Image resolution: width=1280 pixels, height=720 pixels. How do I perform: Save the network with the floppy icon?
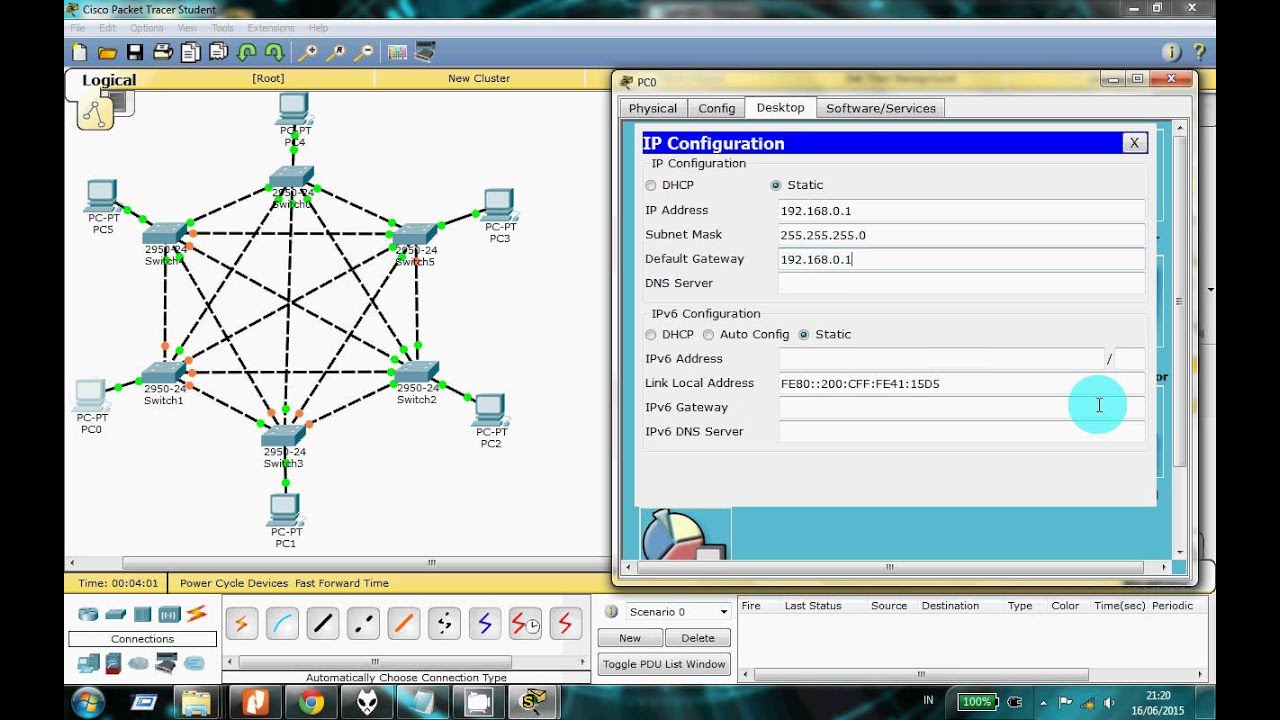pyautogui.click(x=135, y=52)
